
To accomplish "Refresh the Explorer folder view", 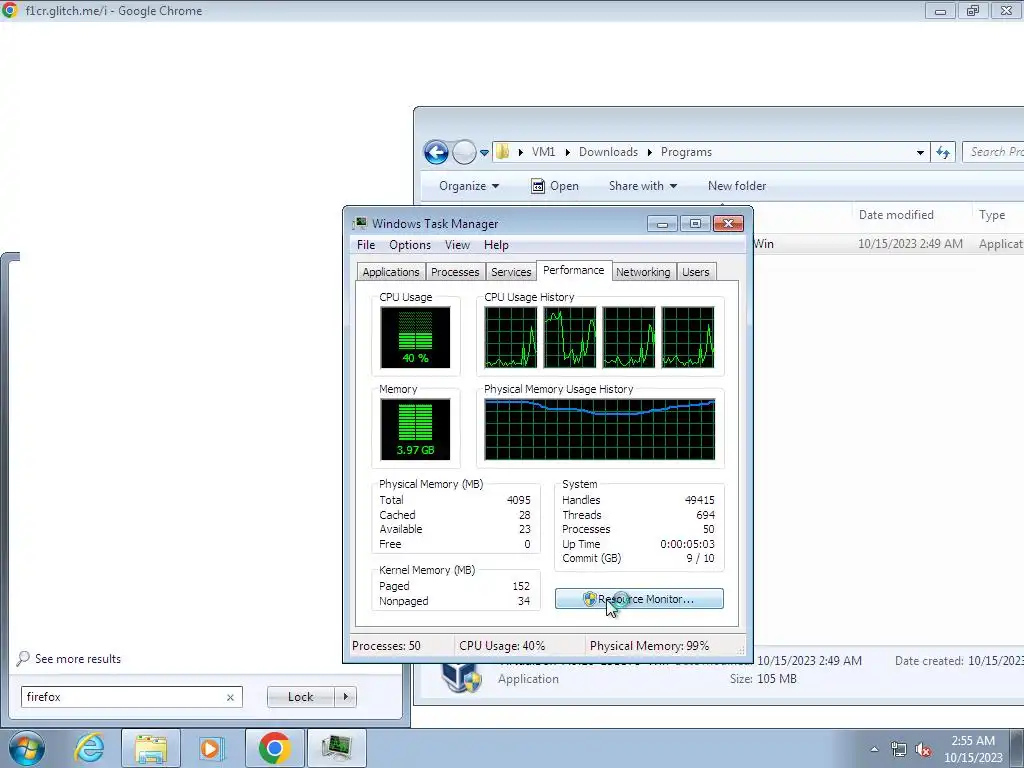I will tap(943, 153).
